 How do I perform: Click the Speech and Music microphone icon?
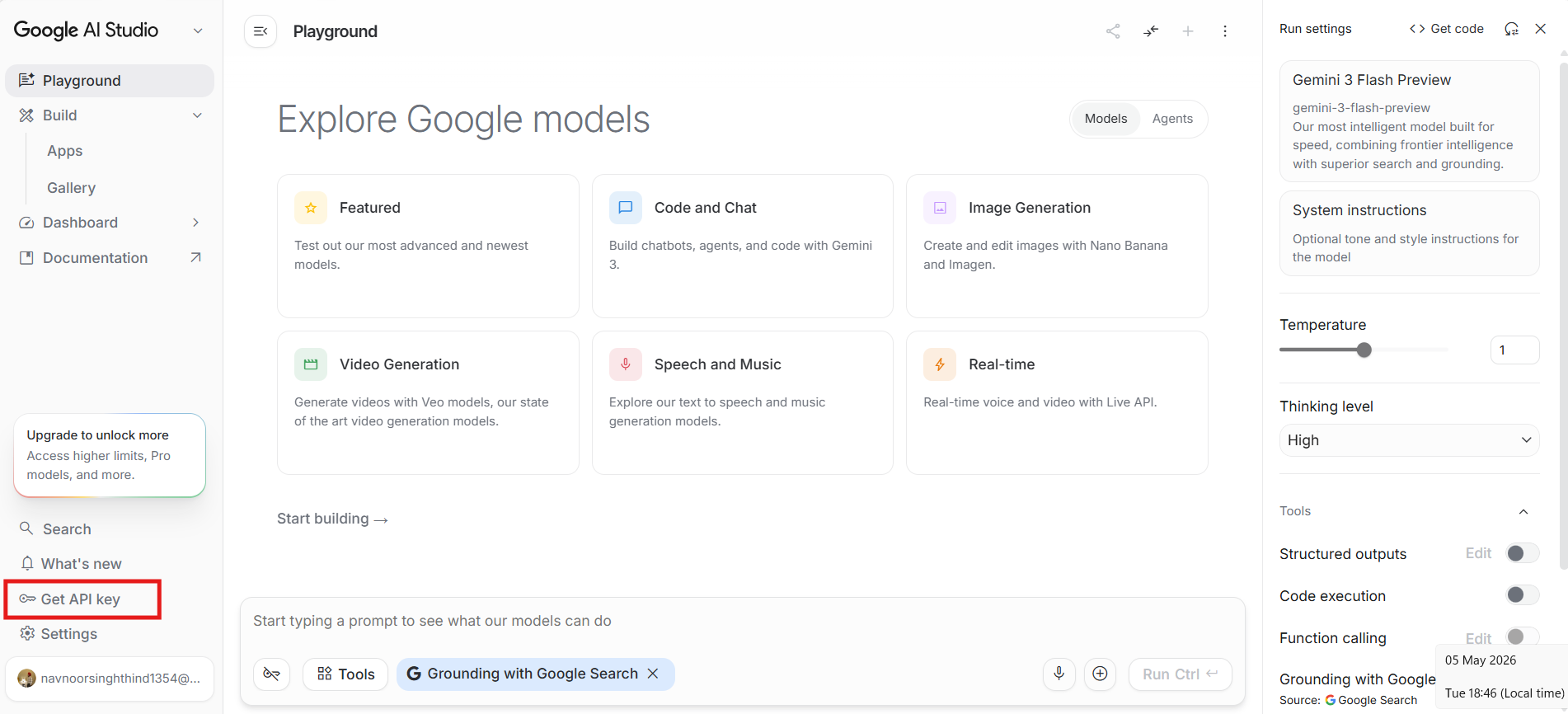(626, 364)
